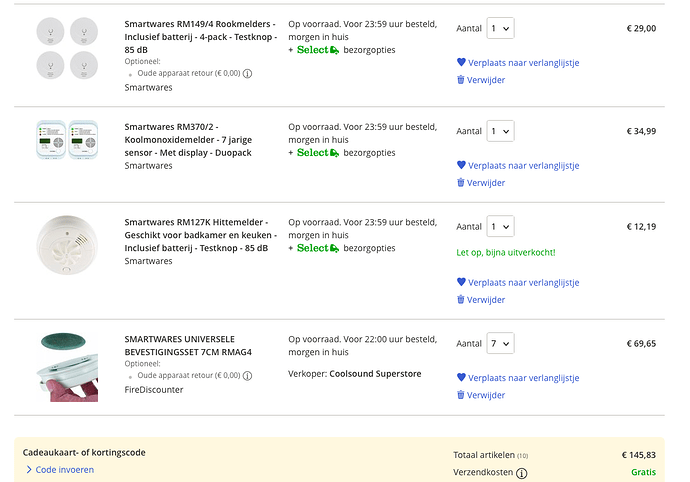Click trash icon for RM149/4 Rookmelders
This screenshot has width=690, height=482.
[460, 80]
